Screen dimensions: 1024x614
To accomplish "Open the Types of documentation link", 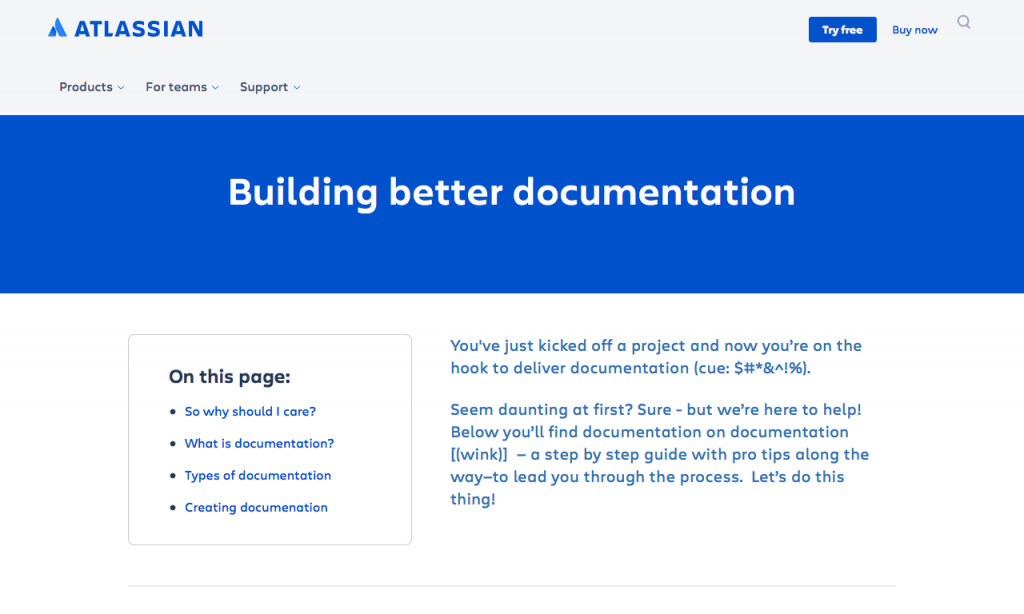I will pyautogui.click(x=258, y=476).
